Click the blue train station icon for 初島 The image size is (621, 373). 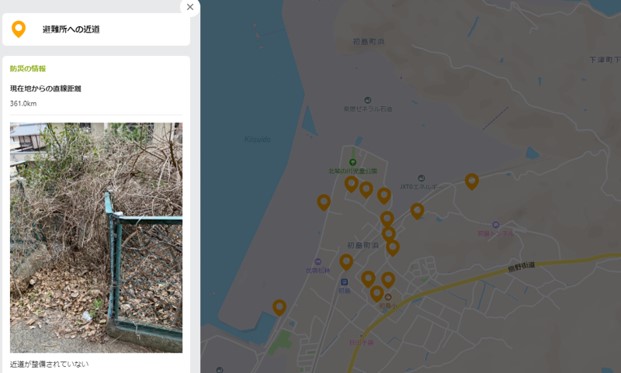pyautogui.click(x=344, y=282)
